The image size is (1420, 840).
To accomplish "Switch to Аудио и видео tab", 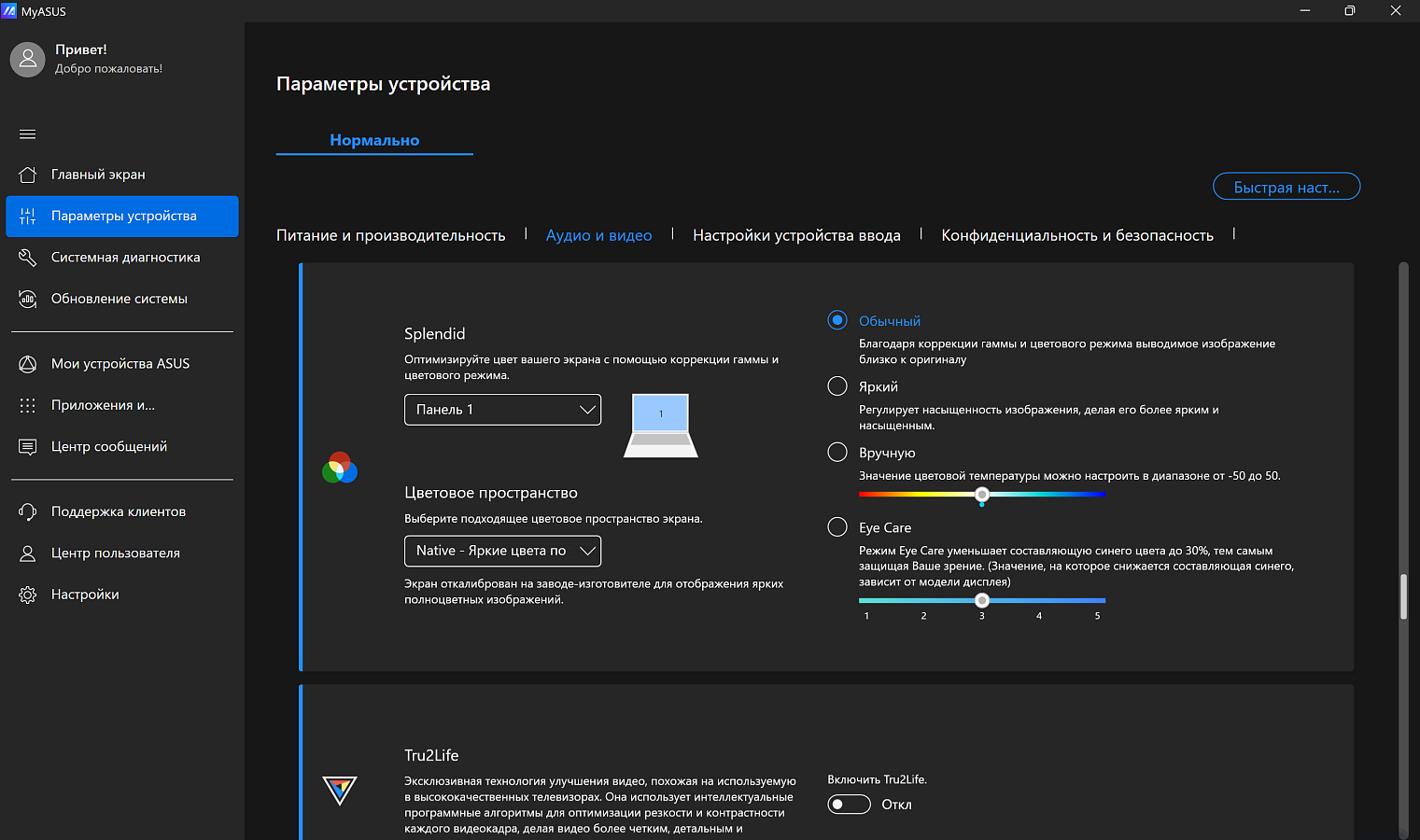I will tap(599, 235).
